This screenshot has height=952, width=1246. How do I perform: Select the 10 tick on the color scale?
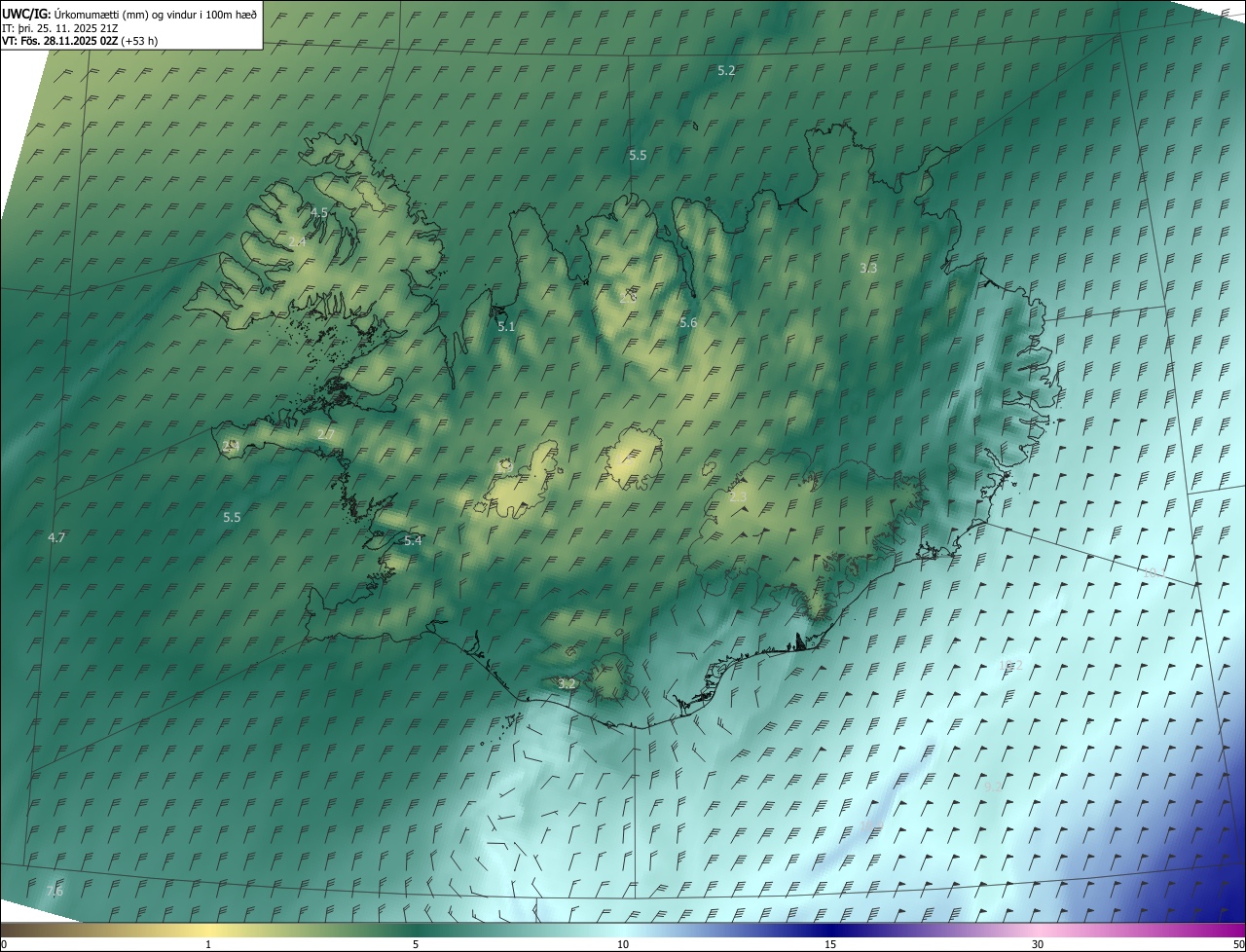[623, 944]
